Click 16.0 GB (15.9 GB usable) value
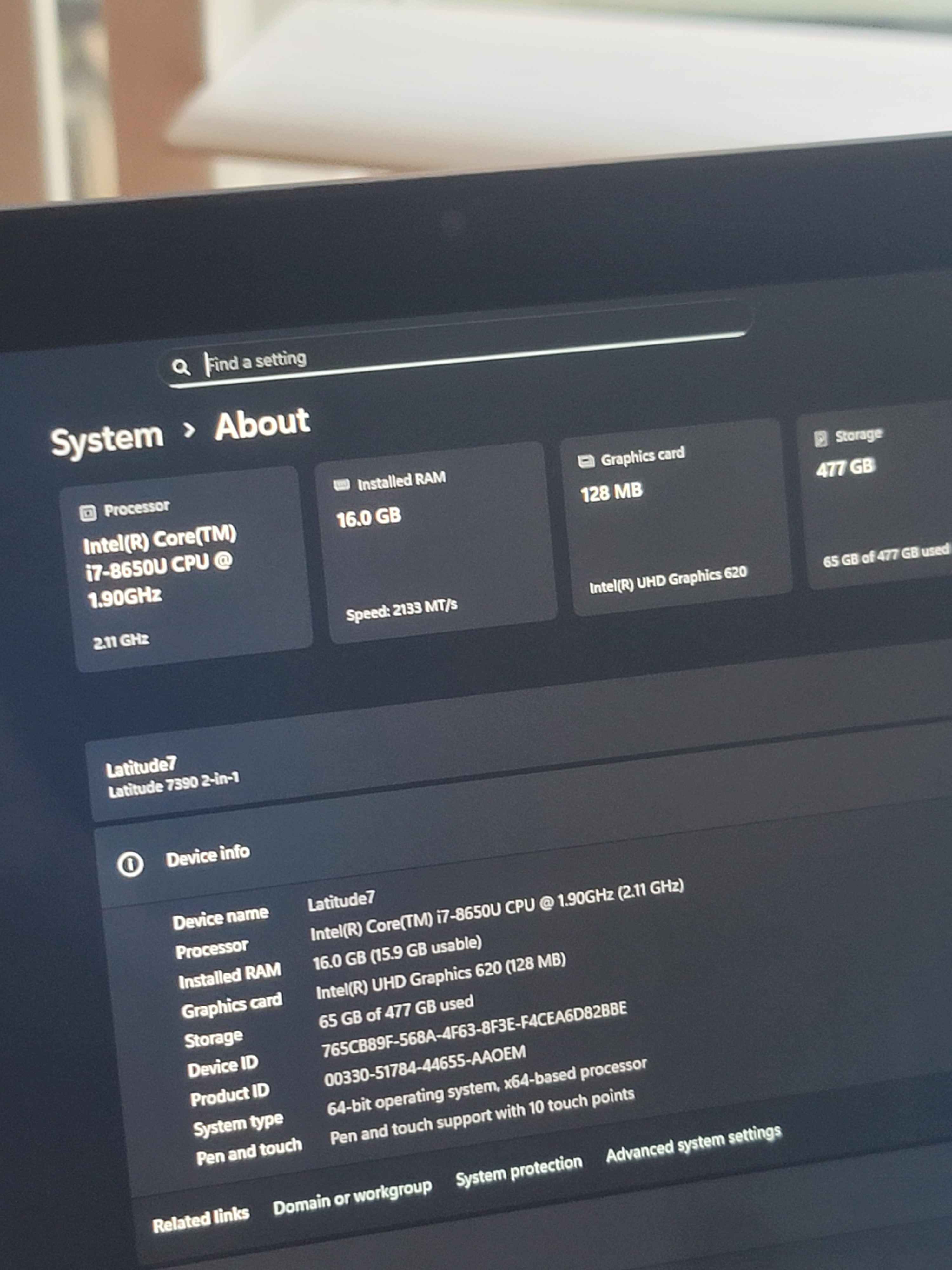Image resolution: width=952 pixels, height=1270 pixels. [x=397, y=954]
